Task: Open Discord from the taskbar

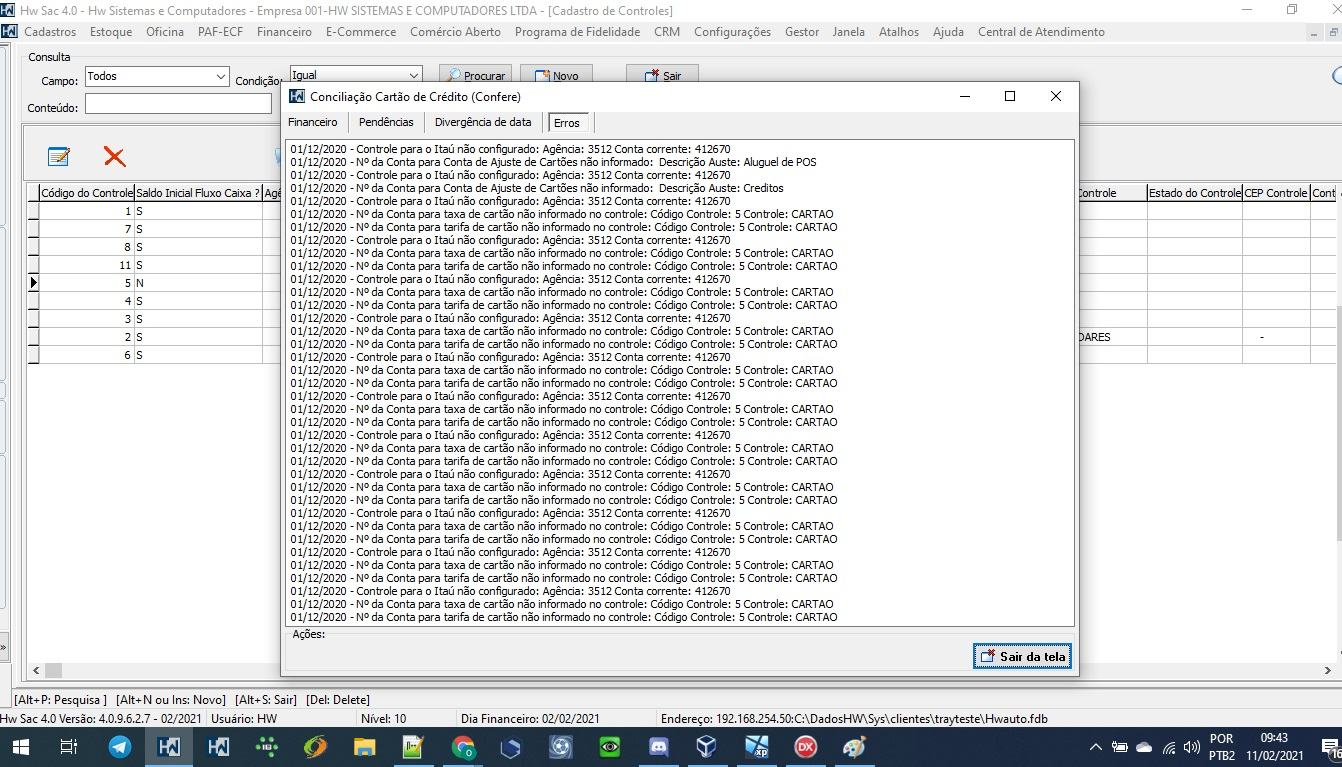Action: [x=658, y=747]
